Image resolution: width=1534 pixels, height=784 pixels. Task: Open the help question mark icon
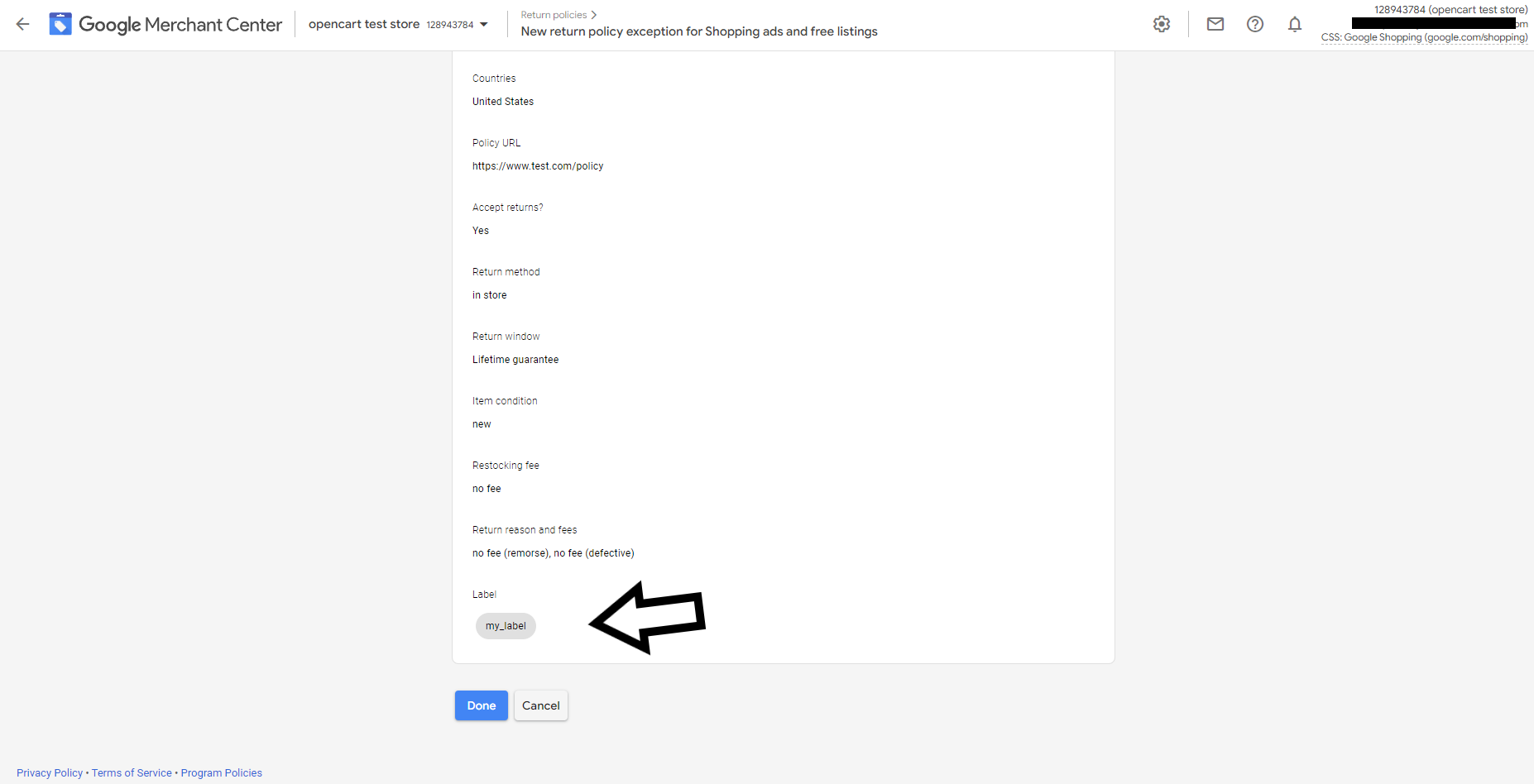point(1254,24)
